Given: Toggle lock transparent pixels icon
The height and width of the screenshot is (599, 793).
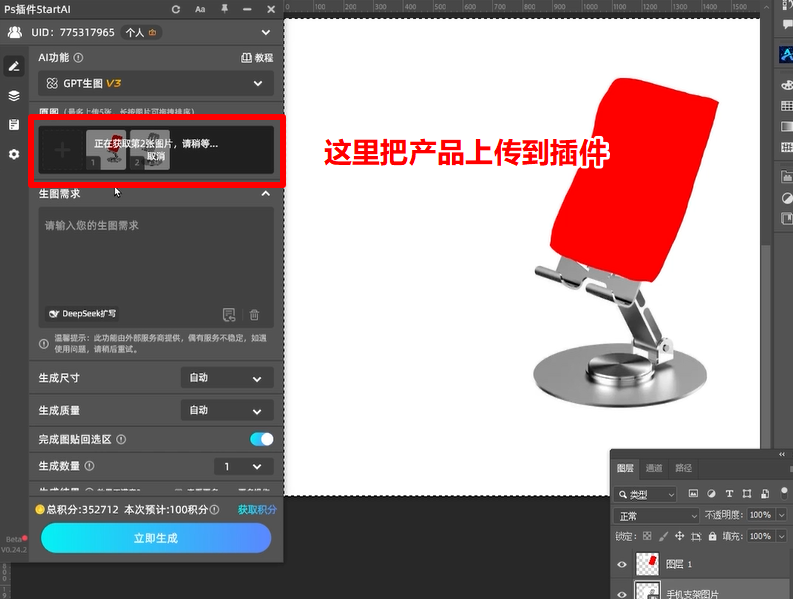Looking at the screenshot, I should [647, 536].
